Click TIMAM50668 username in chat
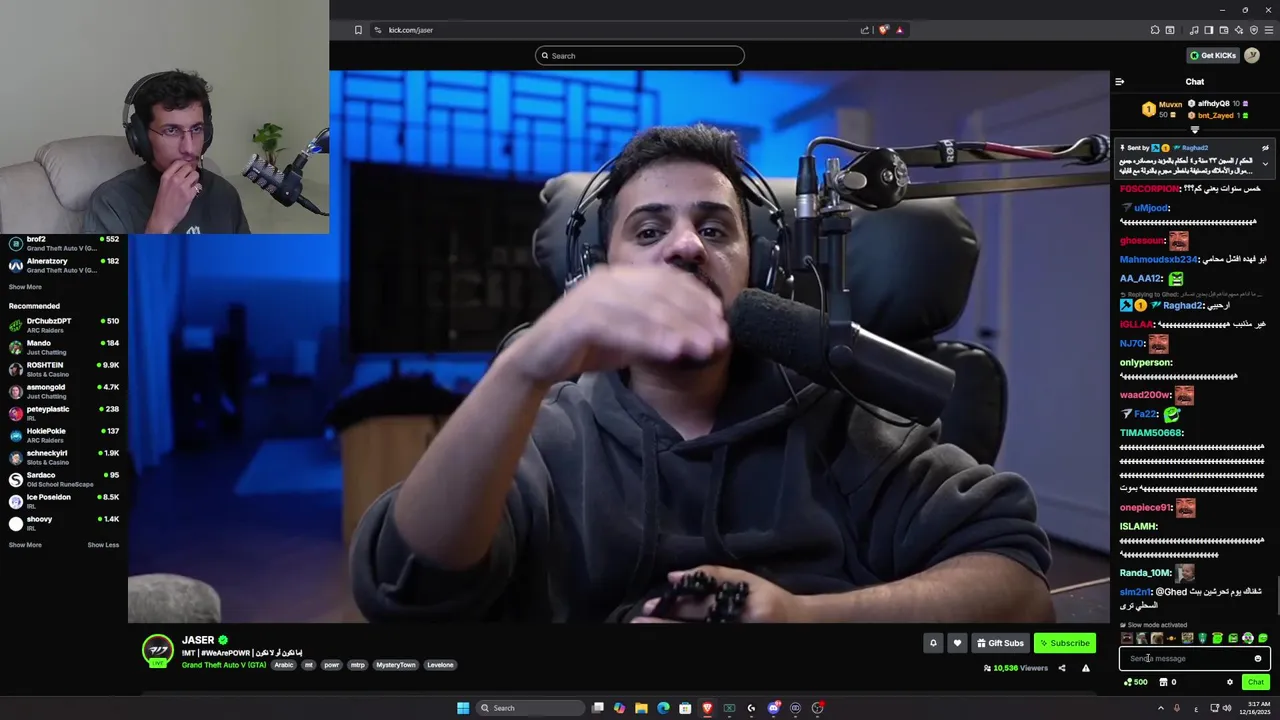 click(x=1151, y=433)
